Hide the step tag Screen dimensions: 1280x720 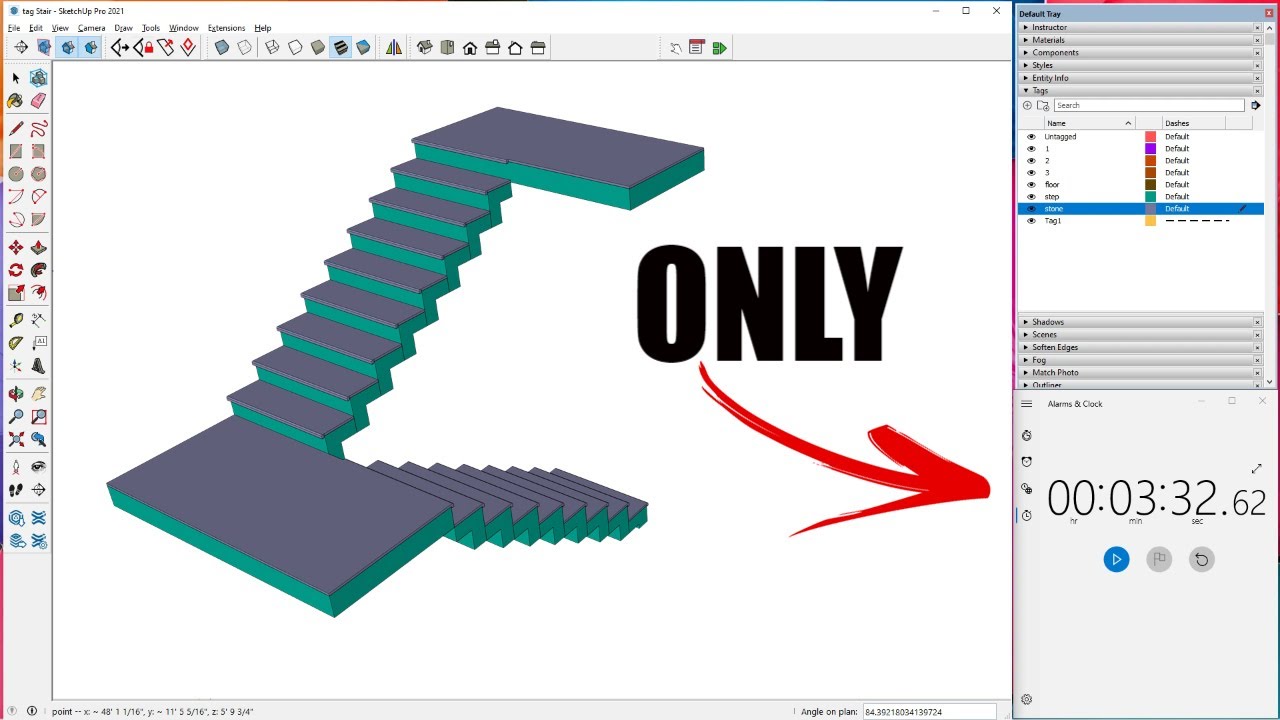(x=1031, y=197)
